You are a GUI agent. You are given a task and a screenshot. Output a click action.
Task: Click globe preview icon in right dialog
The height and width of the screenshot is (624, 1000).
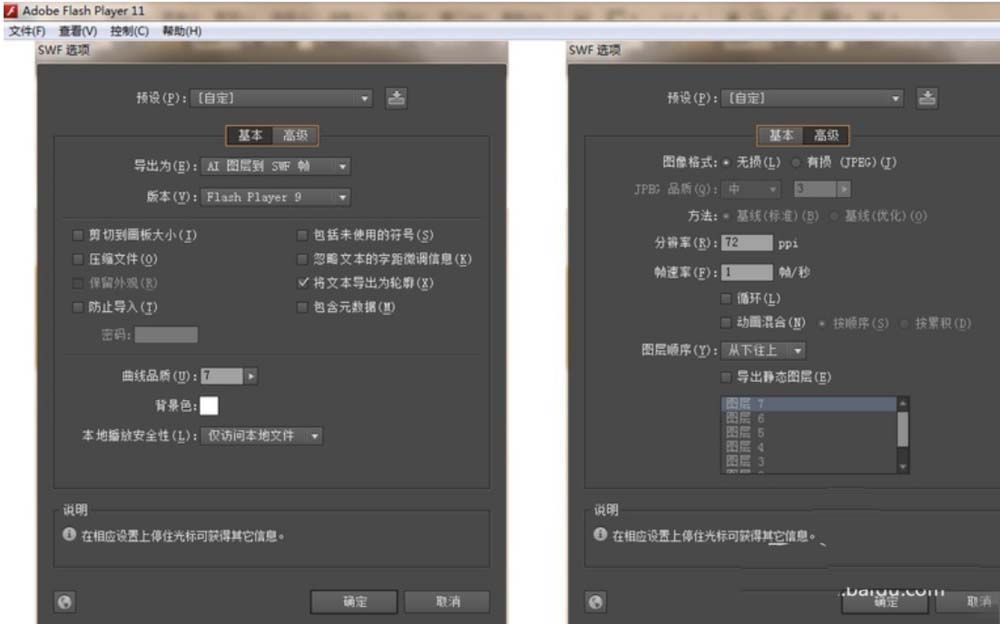[596, 602]
